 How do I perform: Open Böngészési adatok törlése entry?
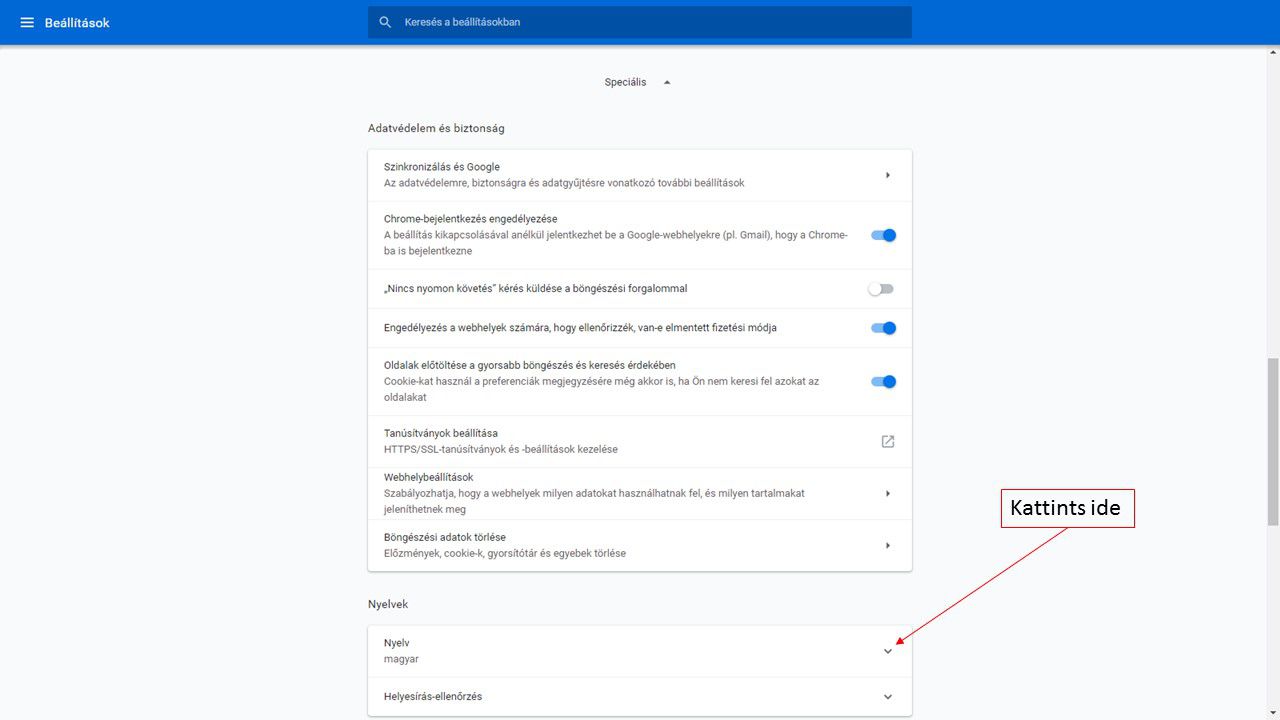(600, 545)
